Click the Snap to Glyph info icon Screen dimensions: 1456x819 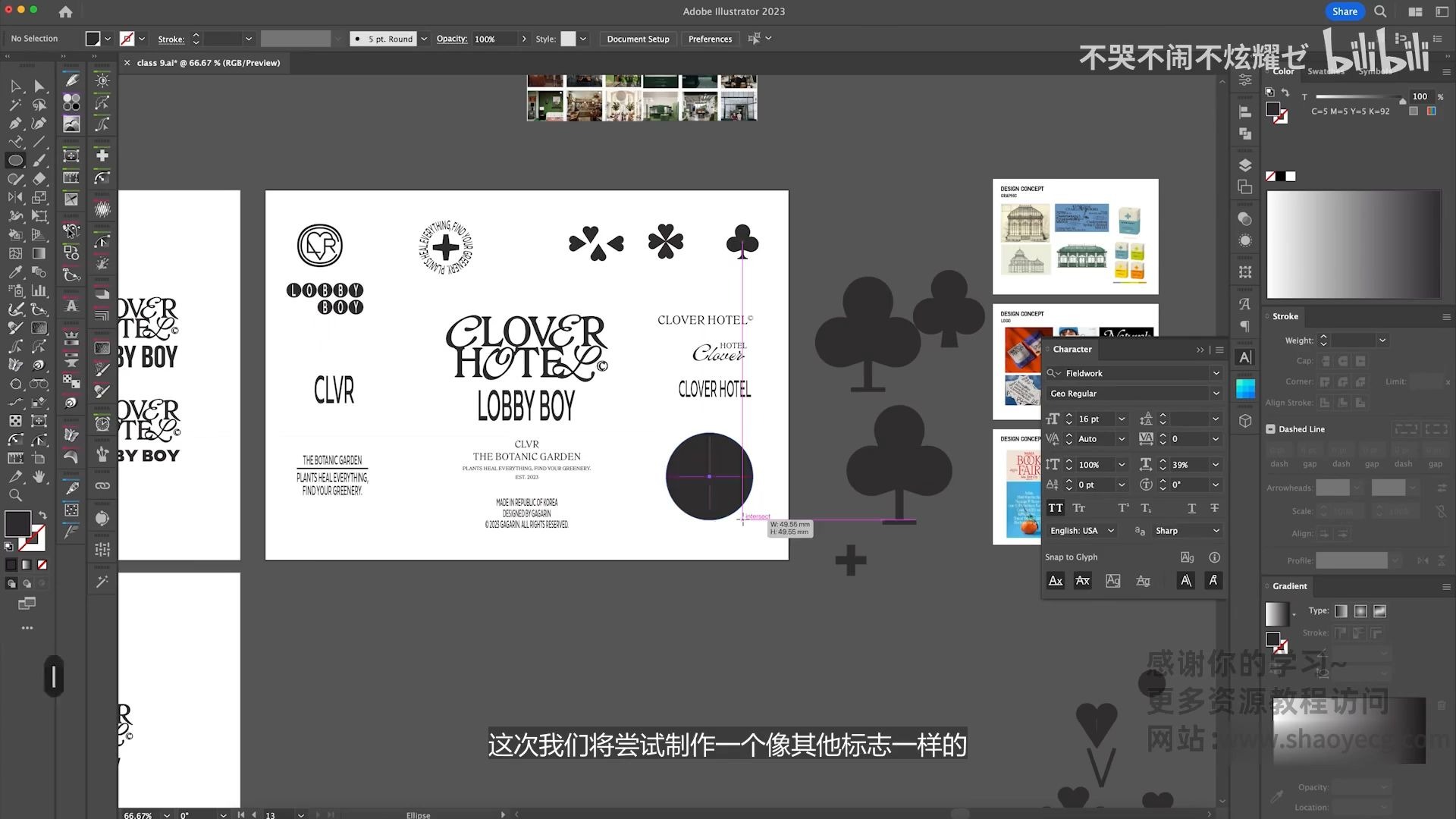pos(1214,557)
